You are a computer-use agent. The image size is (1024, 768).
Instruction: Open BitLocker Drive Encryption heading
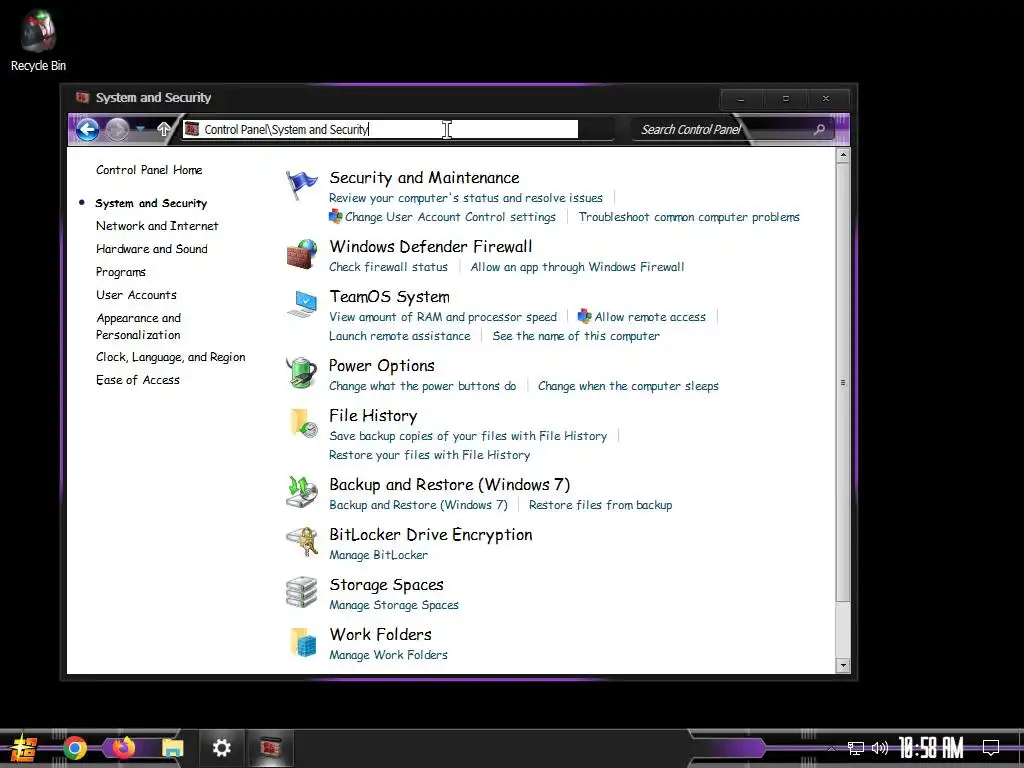pos(430,535)
